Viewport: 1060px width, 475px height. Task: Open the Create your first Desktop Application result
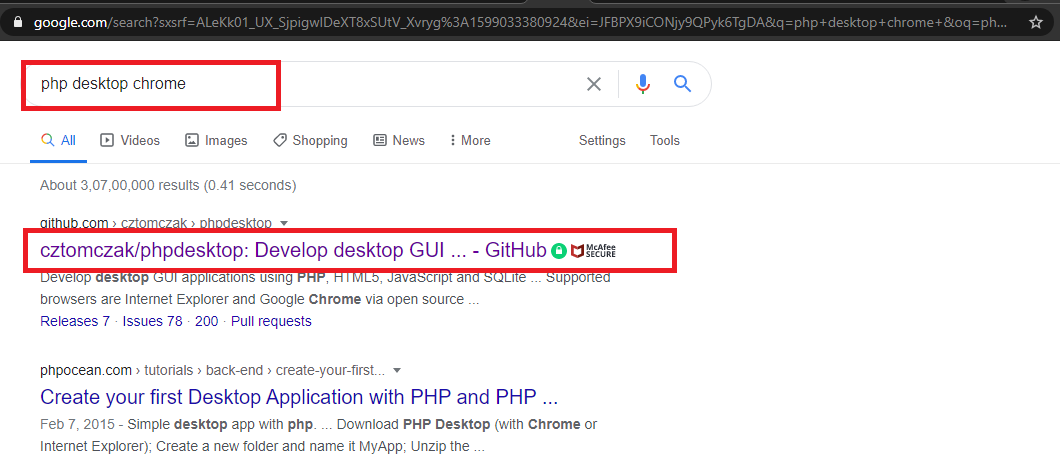(298, 396)
